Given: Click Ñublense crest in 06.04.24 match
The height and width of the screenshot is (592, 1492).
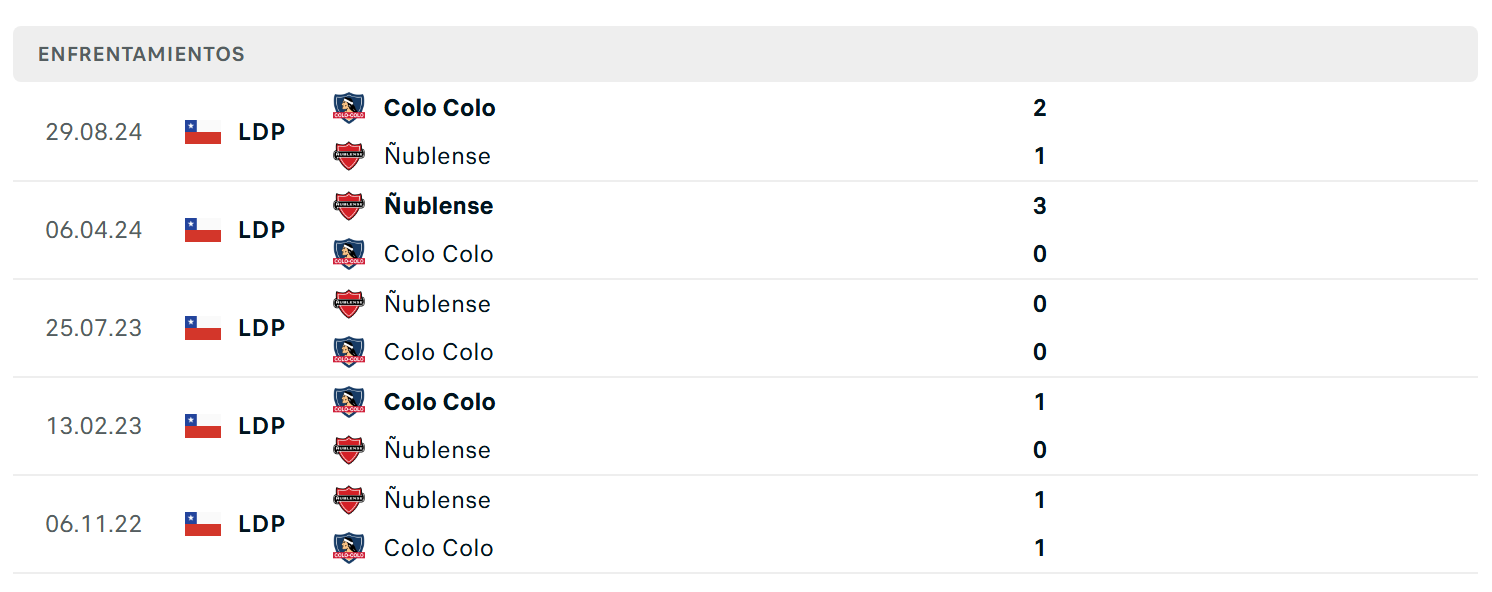Looking at the screenshot, I should [x=349, y=205].
